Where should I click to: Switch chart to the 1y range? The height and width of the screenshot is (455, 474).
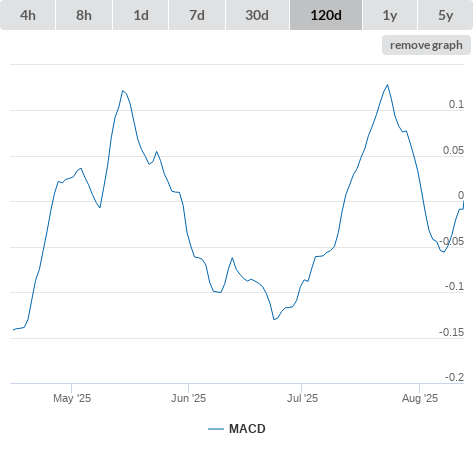point(390,15)
